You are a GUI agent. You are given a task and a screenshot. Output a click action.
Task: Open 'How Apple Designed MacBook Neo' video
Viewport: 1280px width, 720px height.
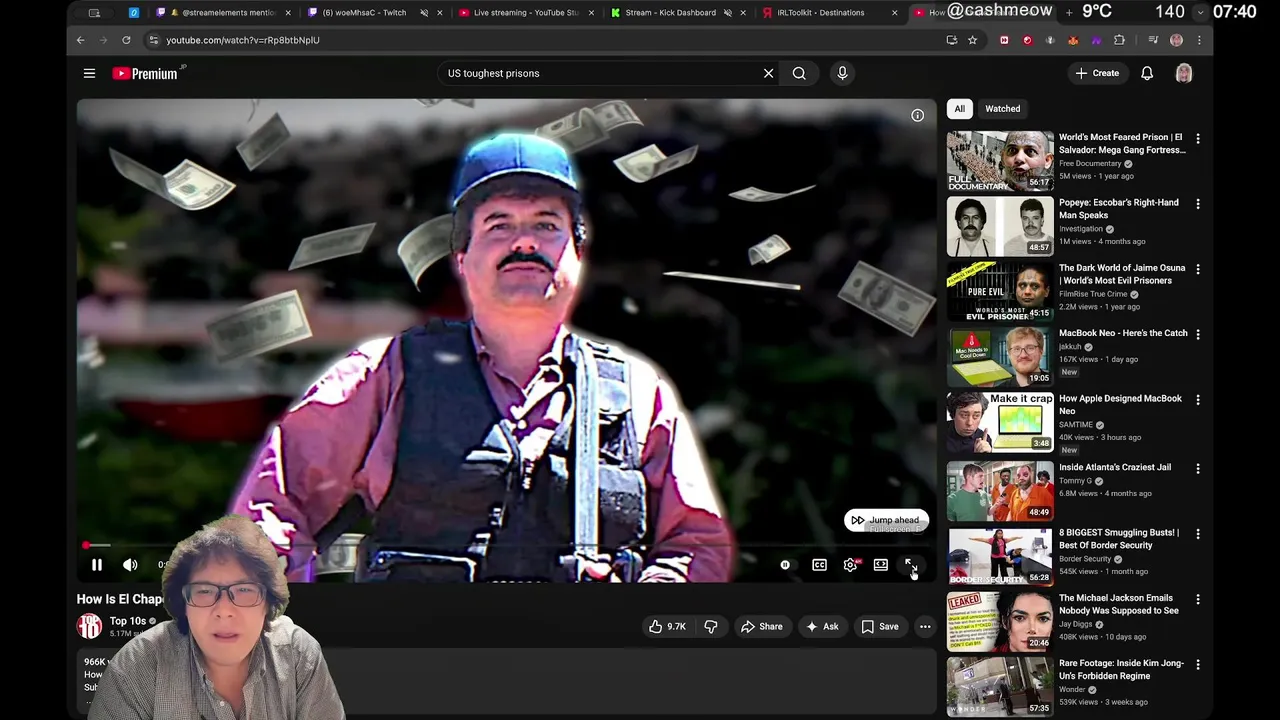1120,405
